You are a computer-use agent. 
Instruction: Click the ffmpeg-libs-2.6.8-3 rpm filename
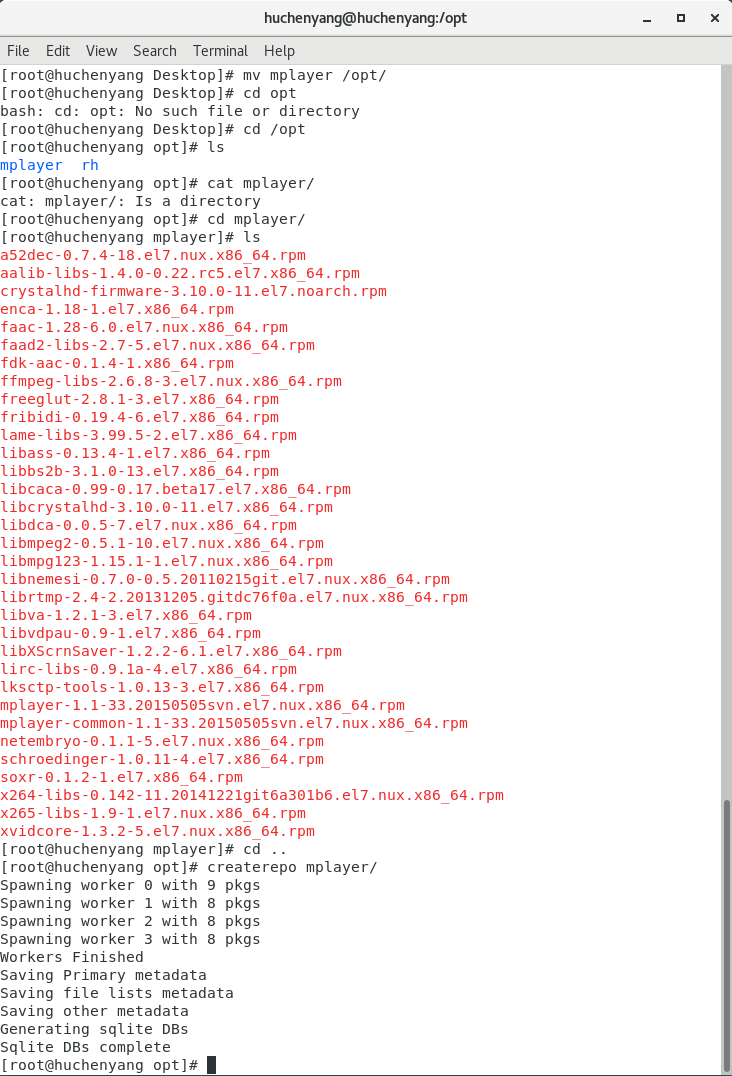coord(171,382)
